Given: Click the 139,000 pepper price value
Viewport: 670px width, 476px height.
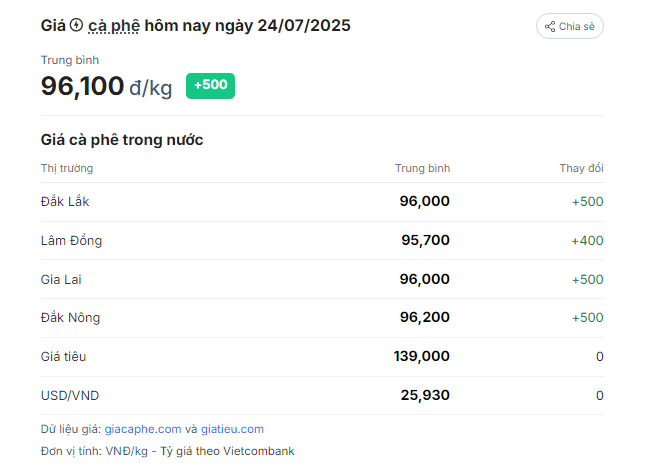Looking at the screenshot, I should tap(422, 356).
